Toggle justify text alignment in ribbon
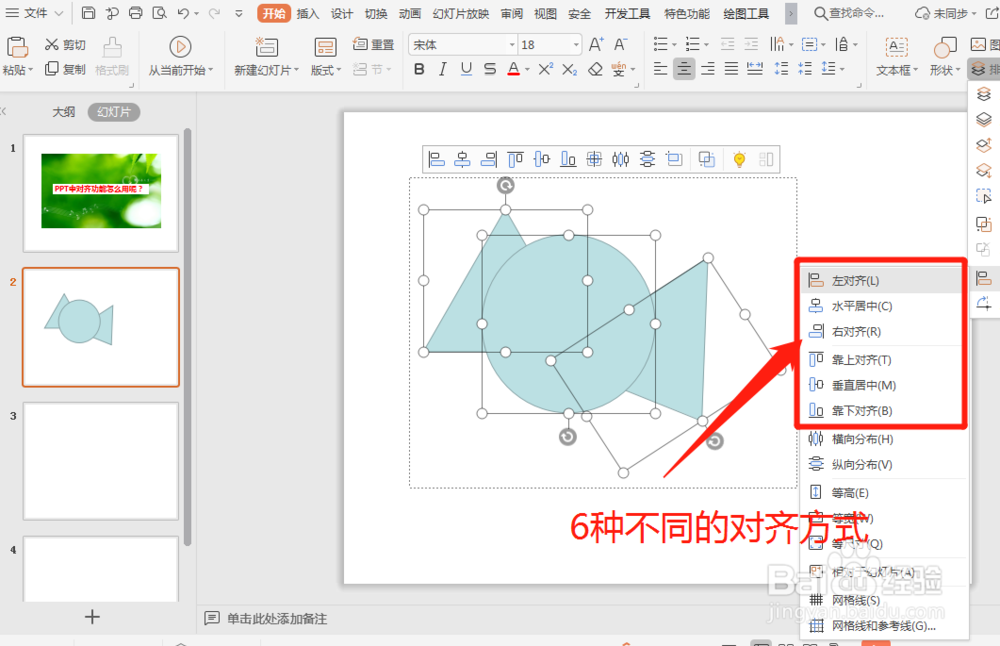The image size is (1000, 646). [731, 69]
